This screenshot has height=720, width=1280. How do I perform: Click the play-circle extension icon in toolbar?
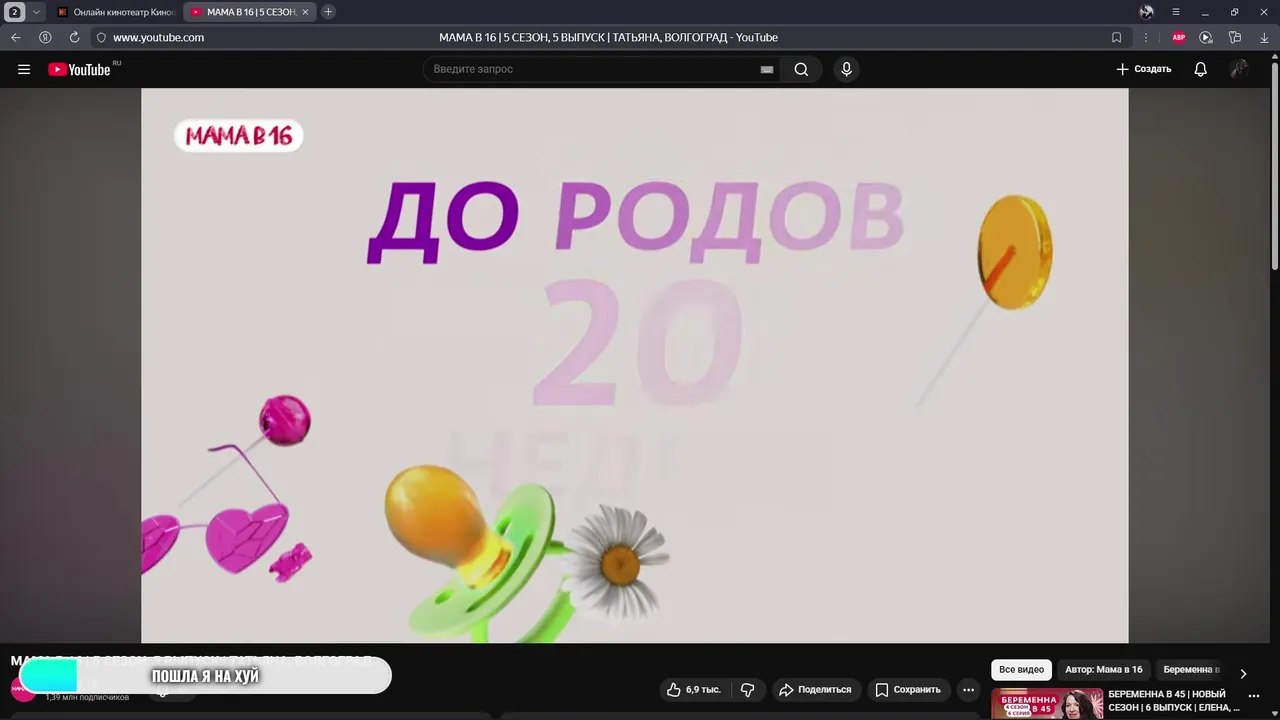(x=1206, y=37)
